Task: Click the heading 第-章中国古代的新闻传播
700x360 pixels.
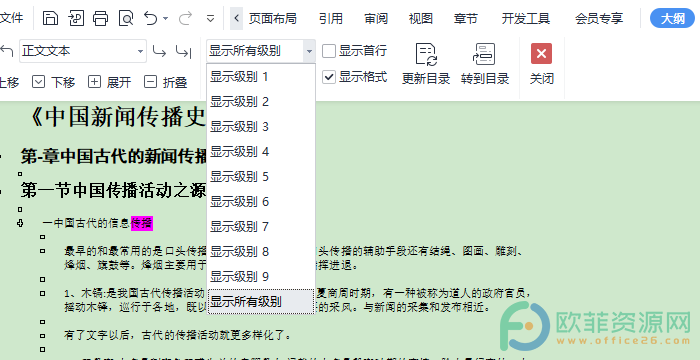Action: [x=113, y=157]
